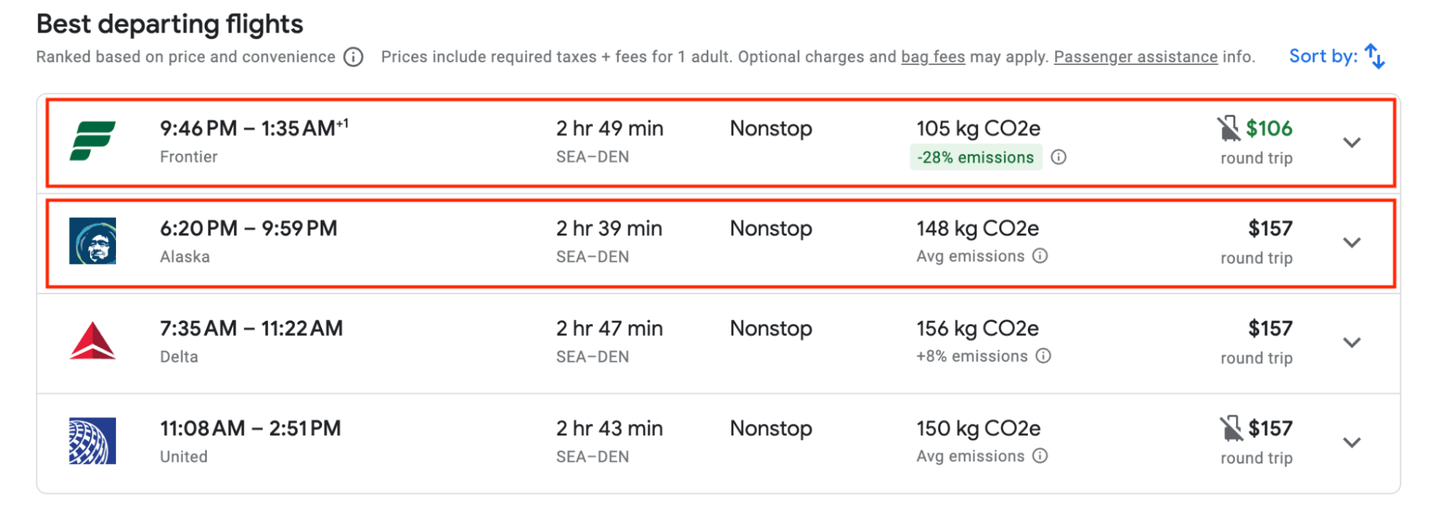Click info icon on United Avg emissions
The image size is (1440, 522).
(x=1040, y=457)
